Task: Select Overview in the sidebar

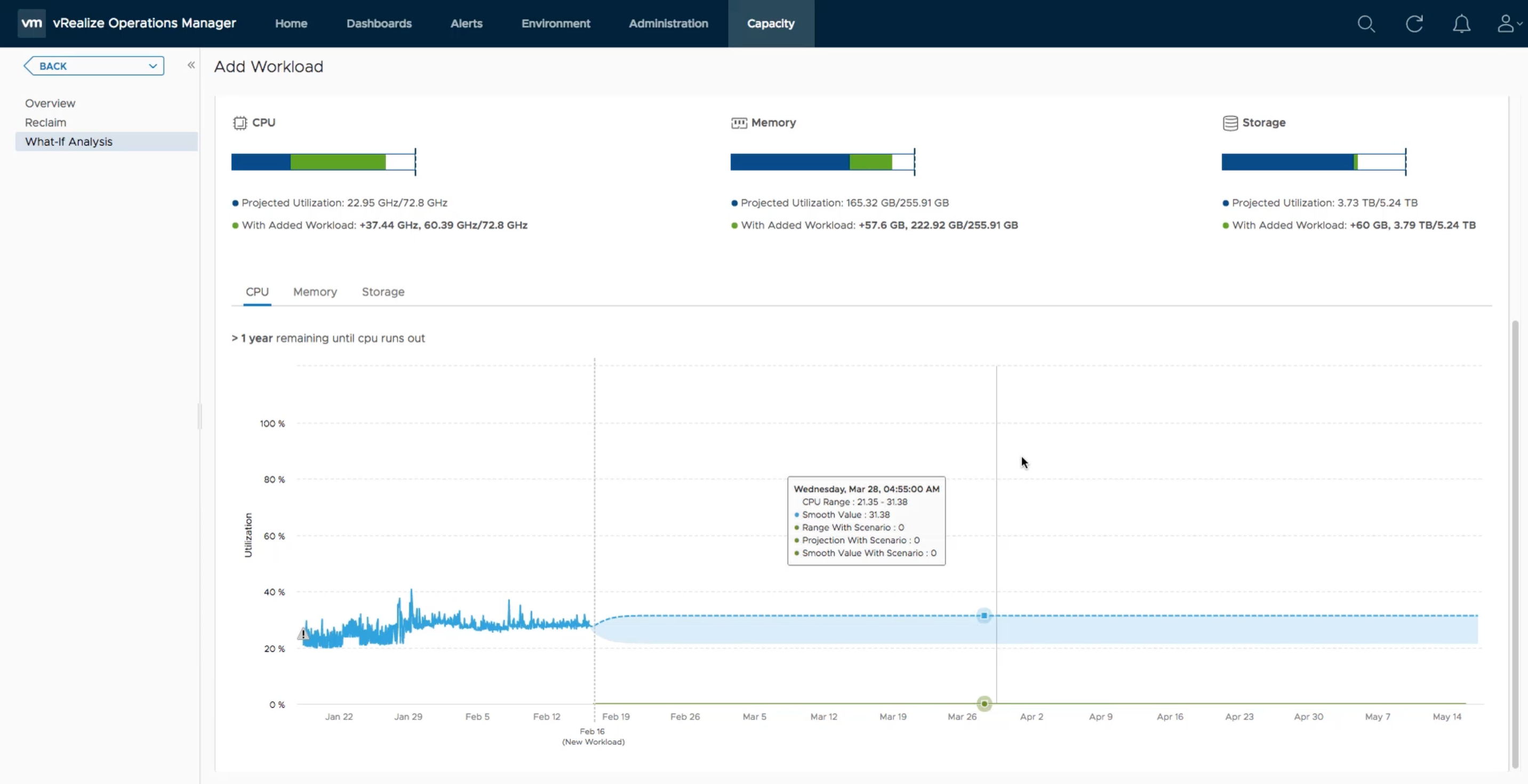Action: (x=51, y=103)
